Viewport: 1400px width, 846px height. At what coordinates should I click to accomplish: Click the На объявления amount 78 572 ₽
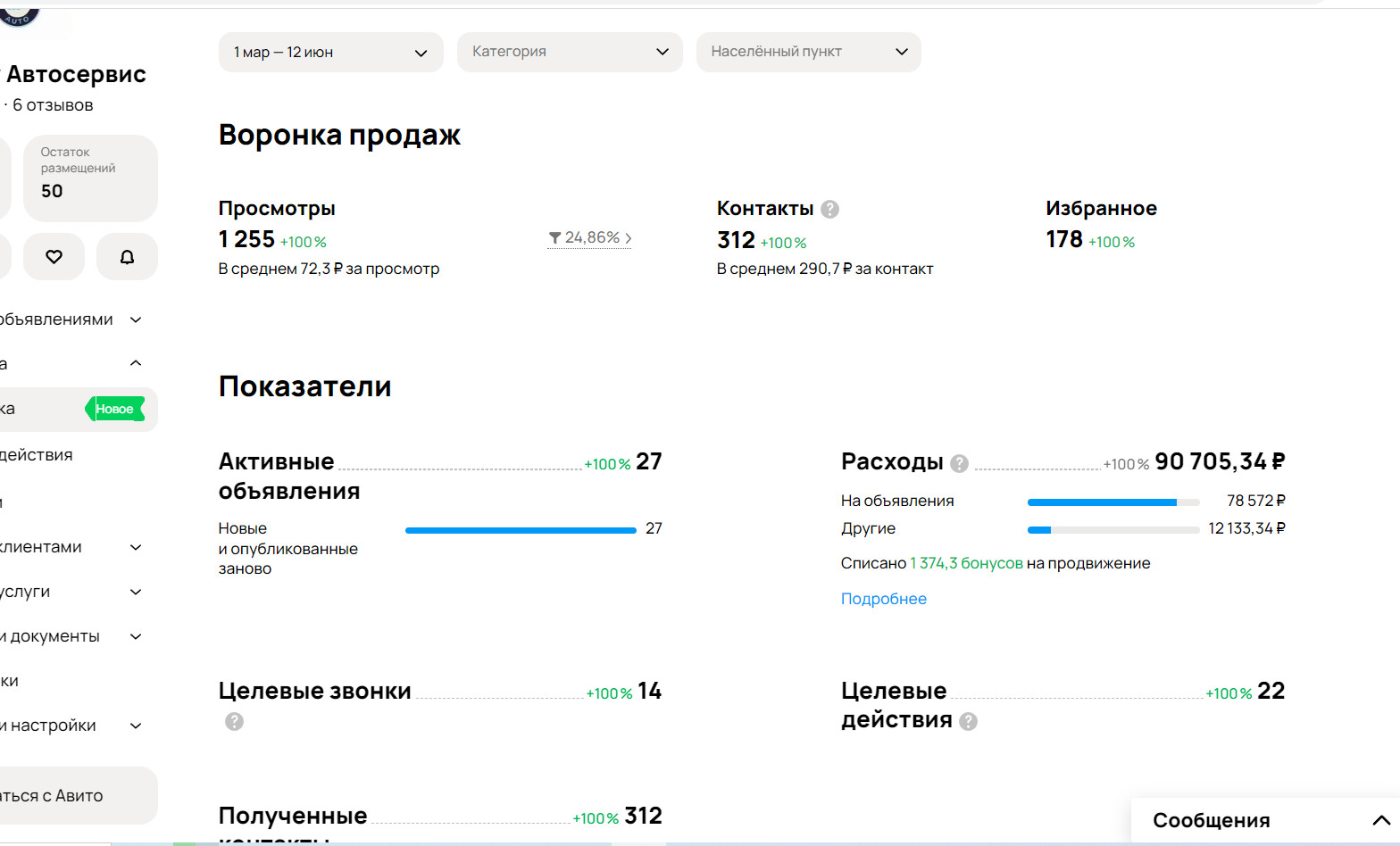pos(1256,501)
